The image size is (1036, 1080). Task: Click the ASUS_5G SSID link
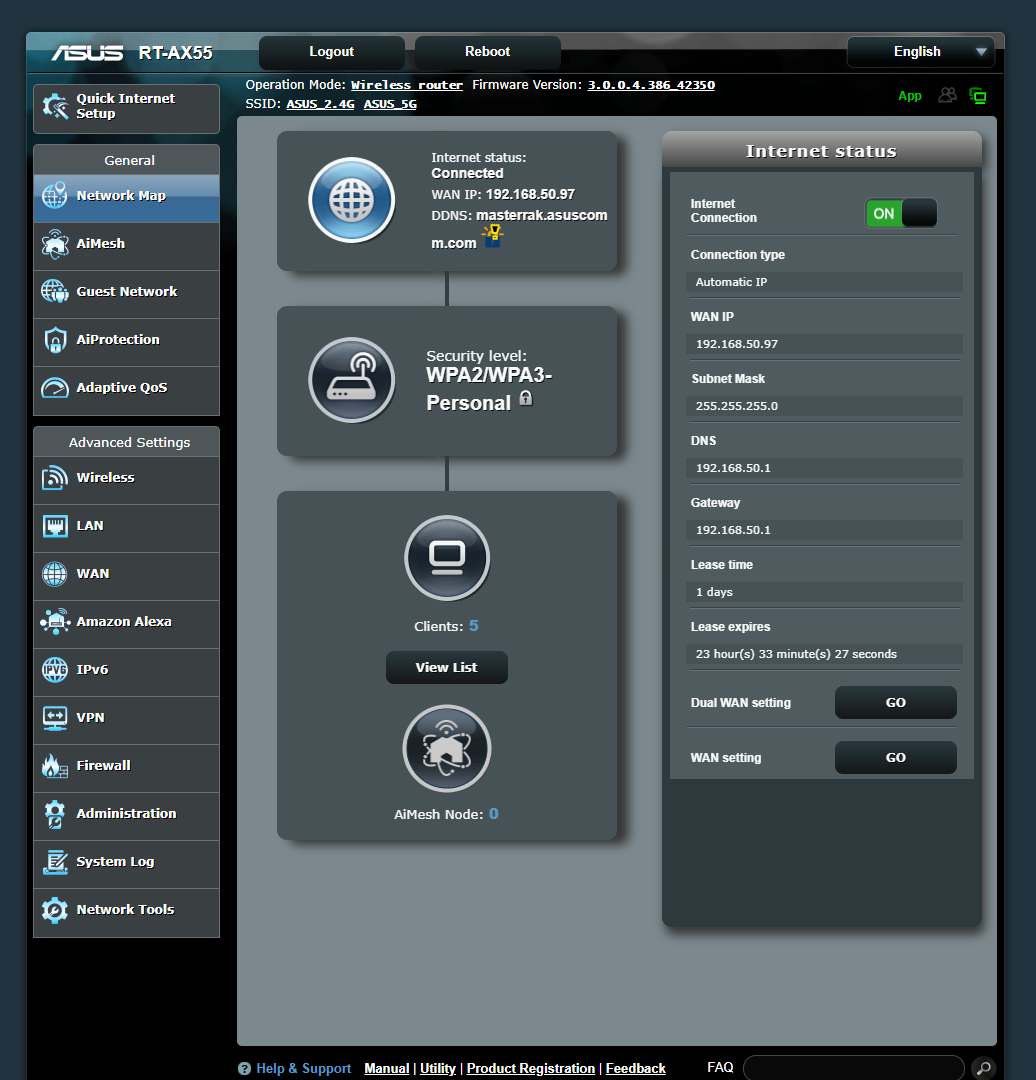pyautogui.click(x=390, y=104)
